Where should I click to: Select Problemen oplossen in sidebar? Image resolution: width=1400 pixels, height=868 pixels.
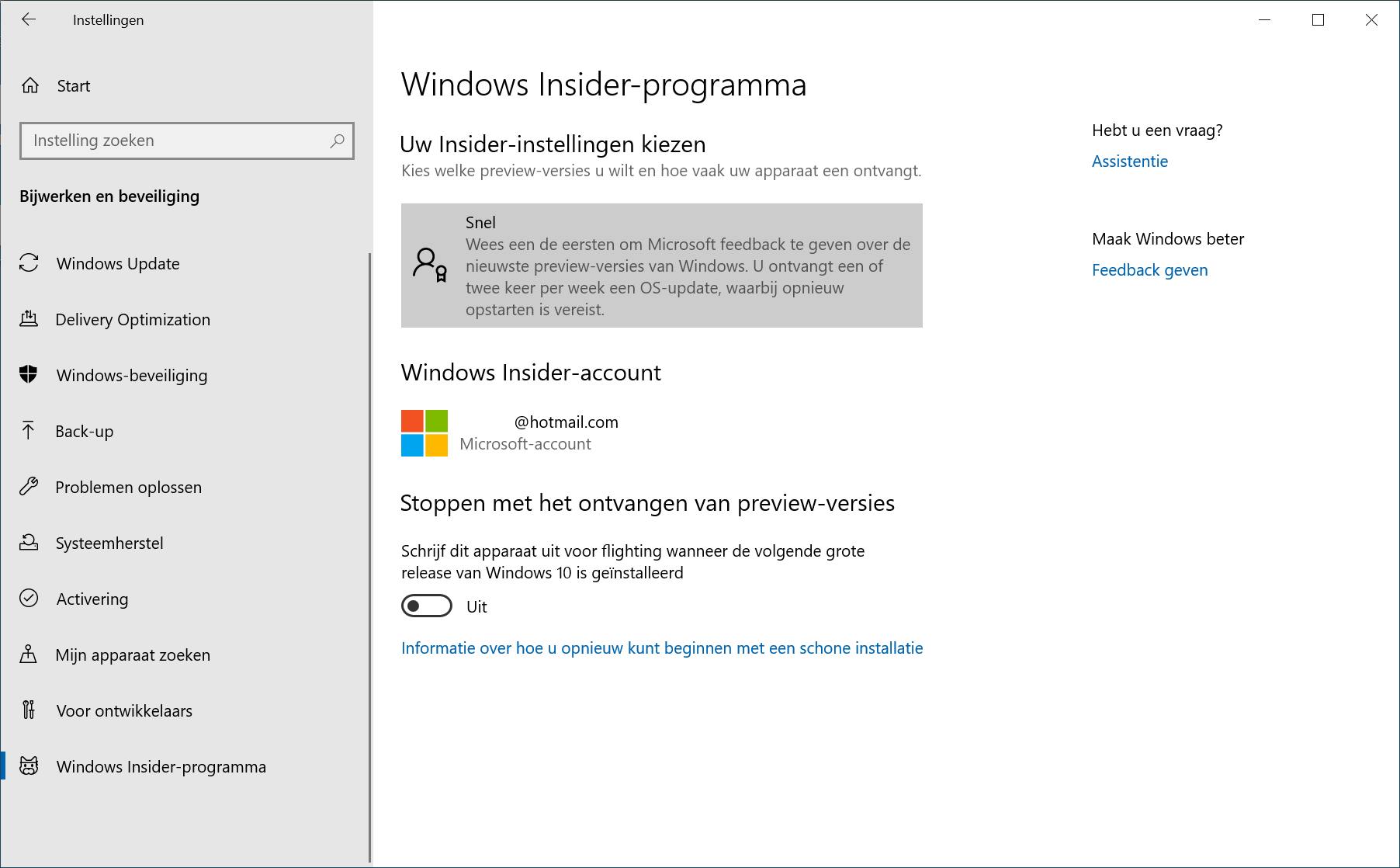(x=185, y=487)
